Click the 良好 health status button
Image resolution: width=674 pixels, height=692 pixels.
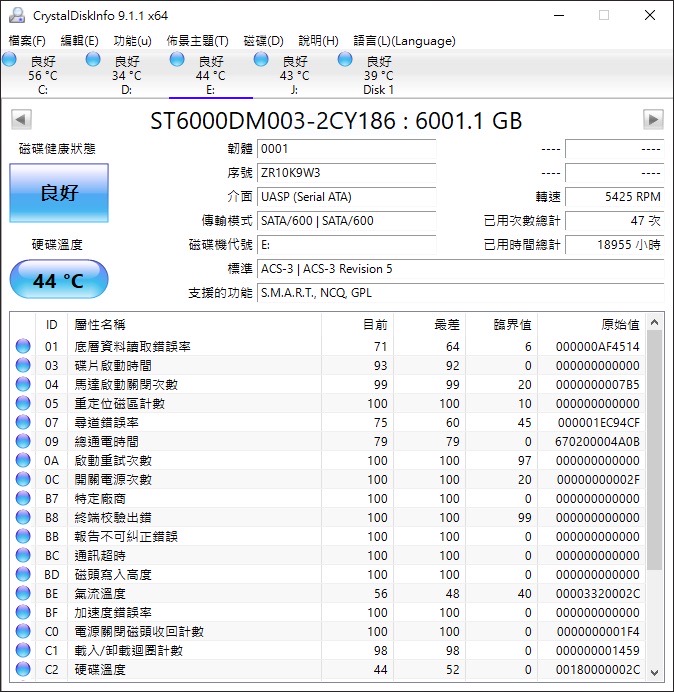[x=59, y=193]
